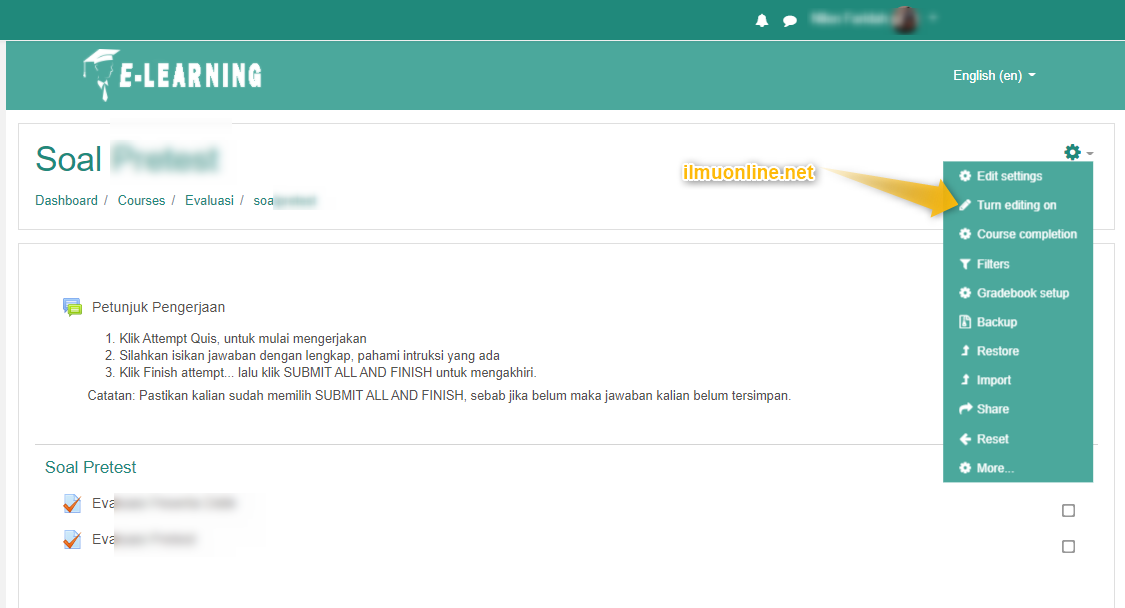Select Edit settings from the menu
Screen dimensions: 1125x608
(1008, 176)
